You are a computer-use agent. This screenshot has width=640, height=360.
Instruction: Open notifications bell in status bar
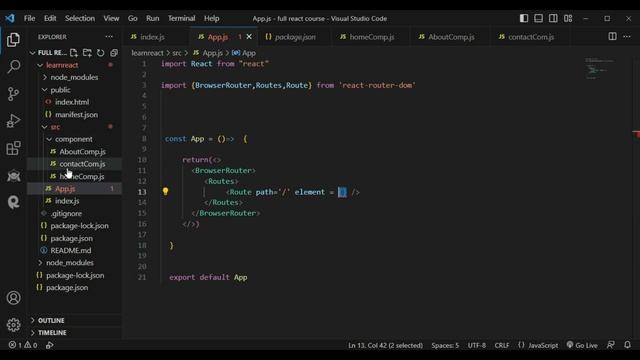(627, 345)
